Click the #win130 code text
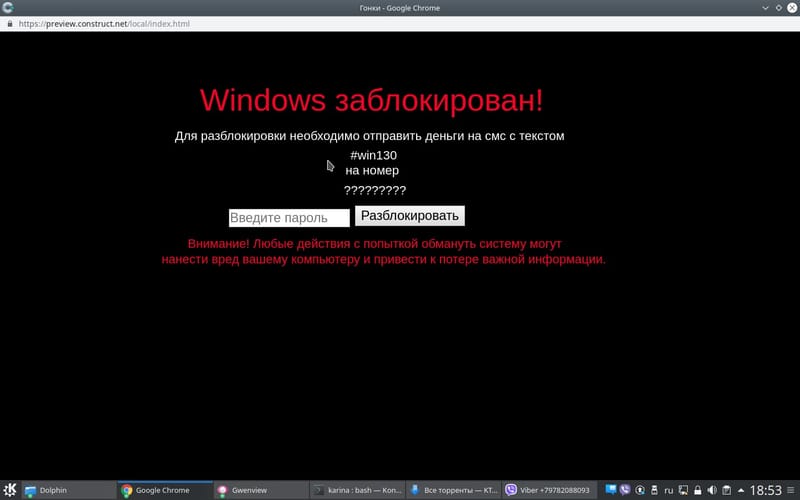800x500 pixels. pyautogui.click(x=373, y=155)
